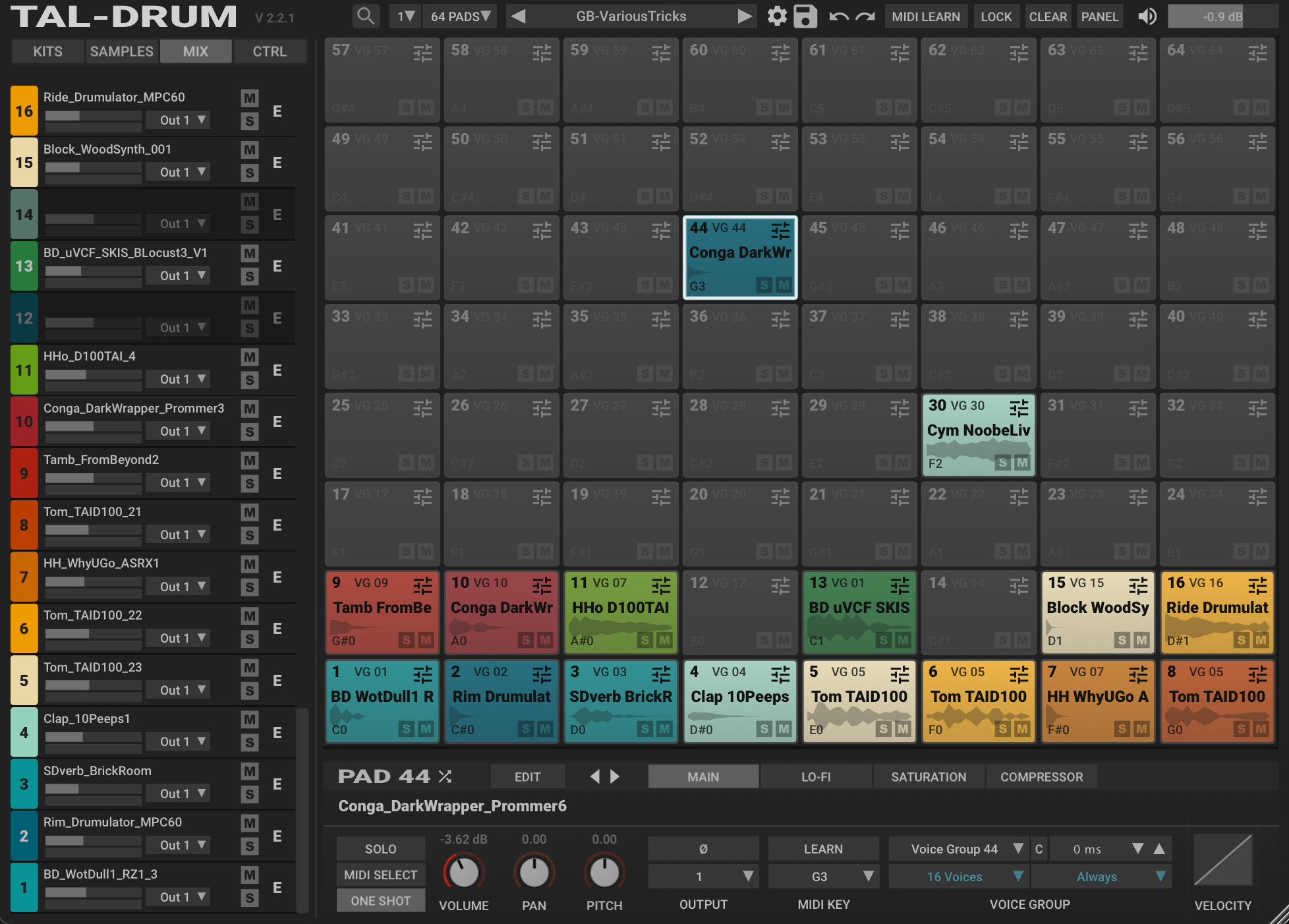Switch to the SAMPLES tab
The image size is (1289, 924).
click(121, 51)
